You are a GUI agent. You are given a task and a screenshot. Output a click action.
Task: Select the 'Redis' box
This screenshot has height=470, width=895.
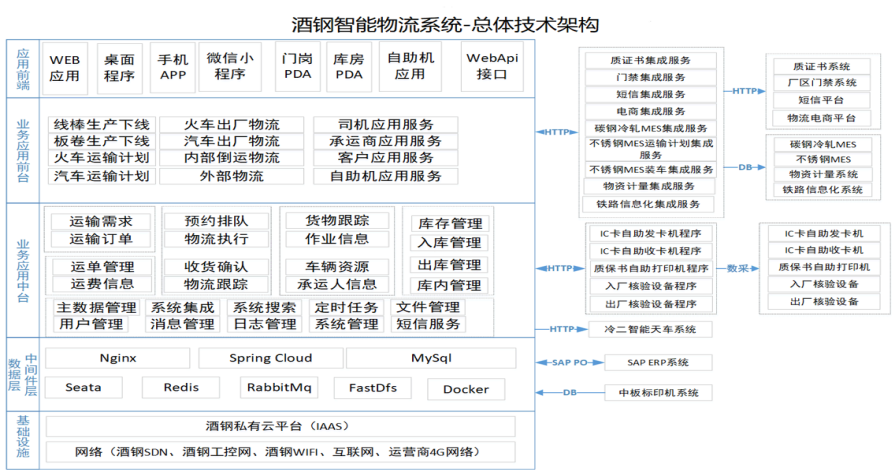coord(181,387)
